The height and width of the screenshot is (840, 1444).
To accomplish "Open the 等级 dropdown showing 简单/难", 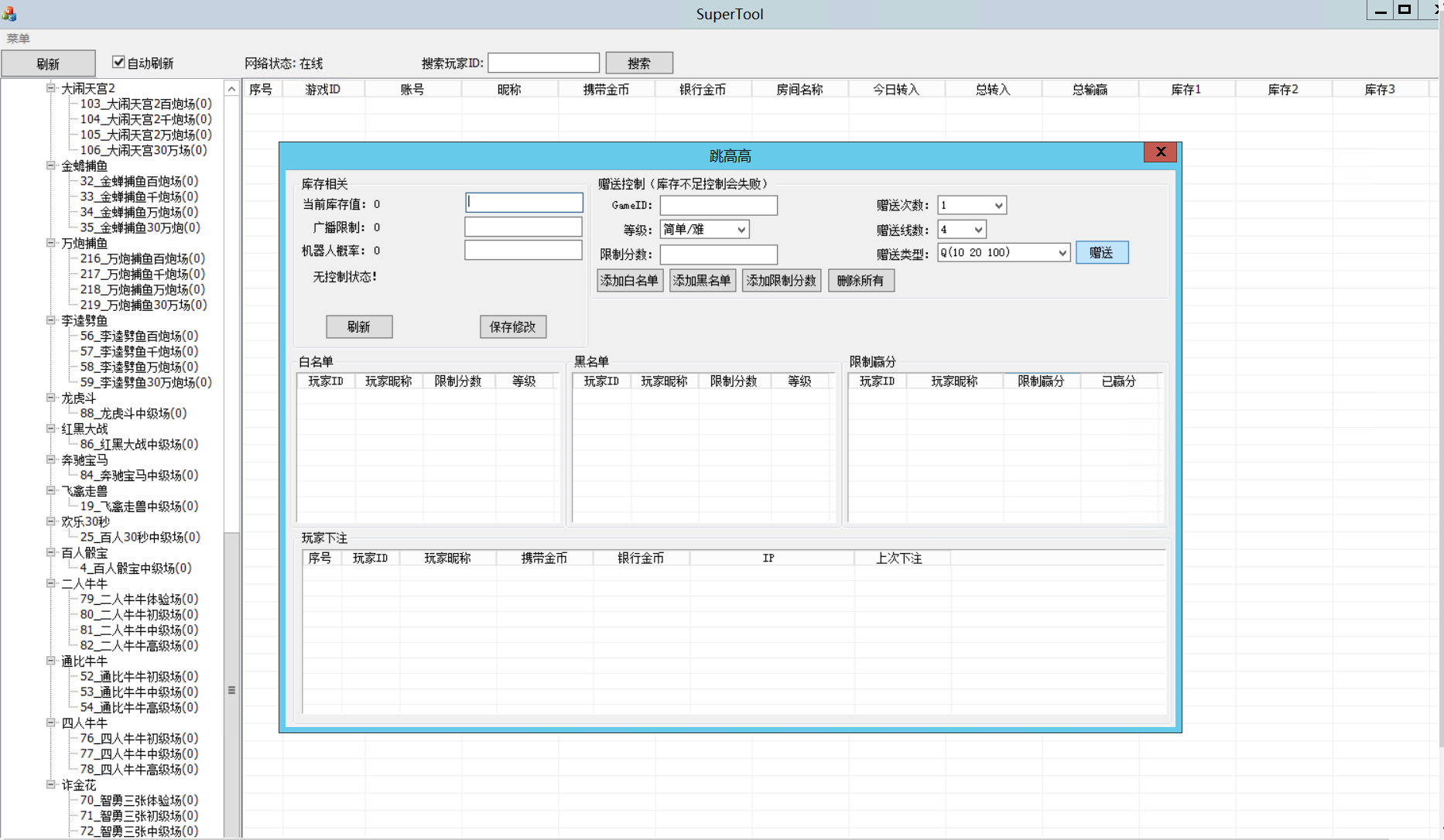I will click(741, 230).
